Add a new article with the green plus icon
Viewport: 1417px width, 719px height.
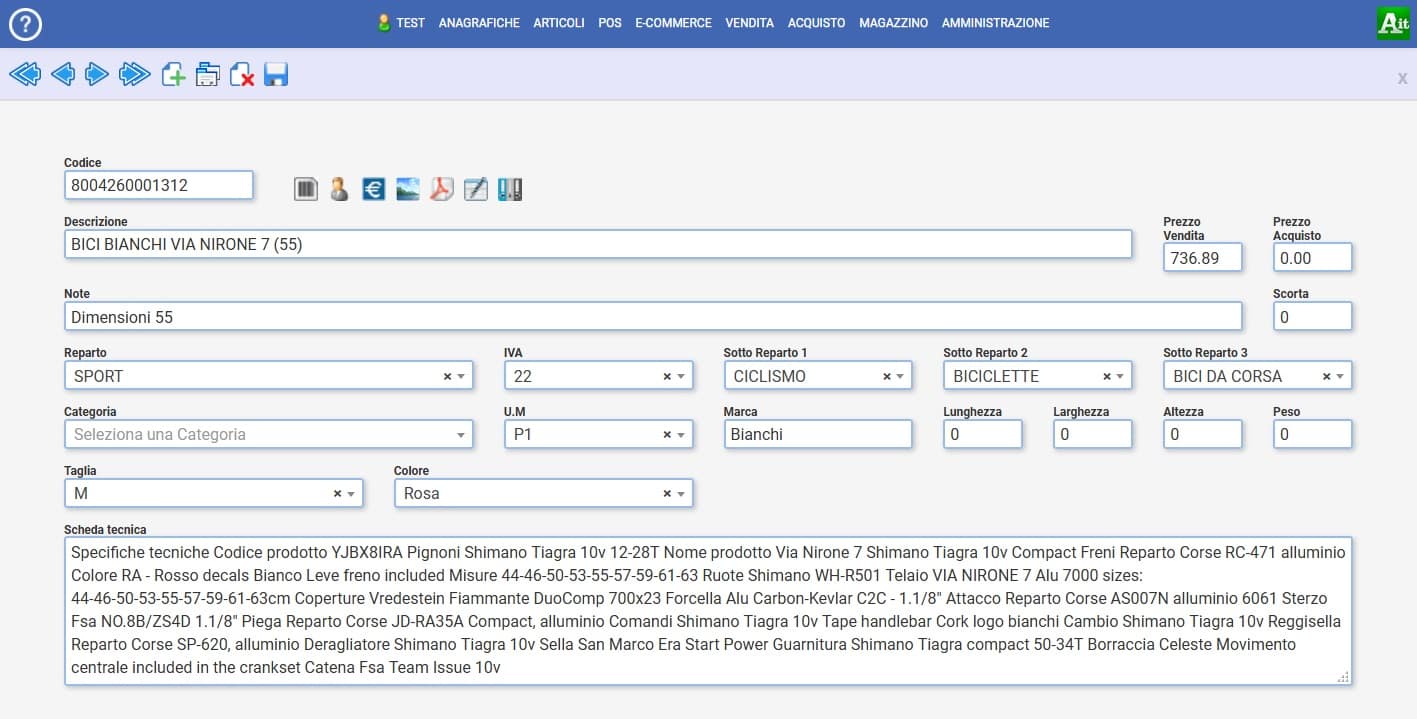174,74
